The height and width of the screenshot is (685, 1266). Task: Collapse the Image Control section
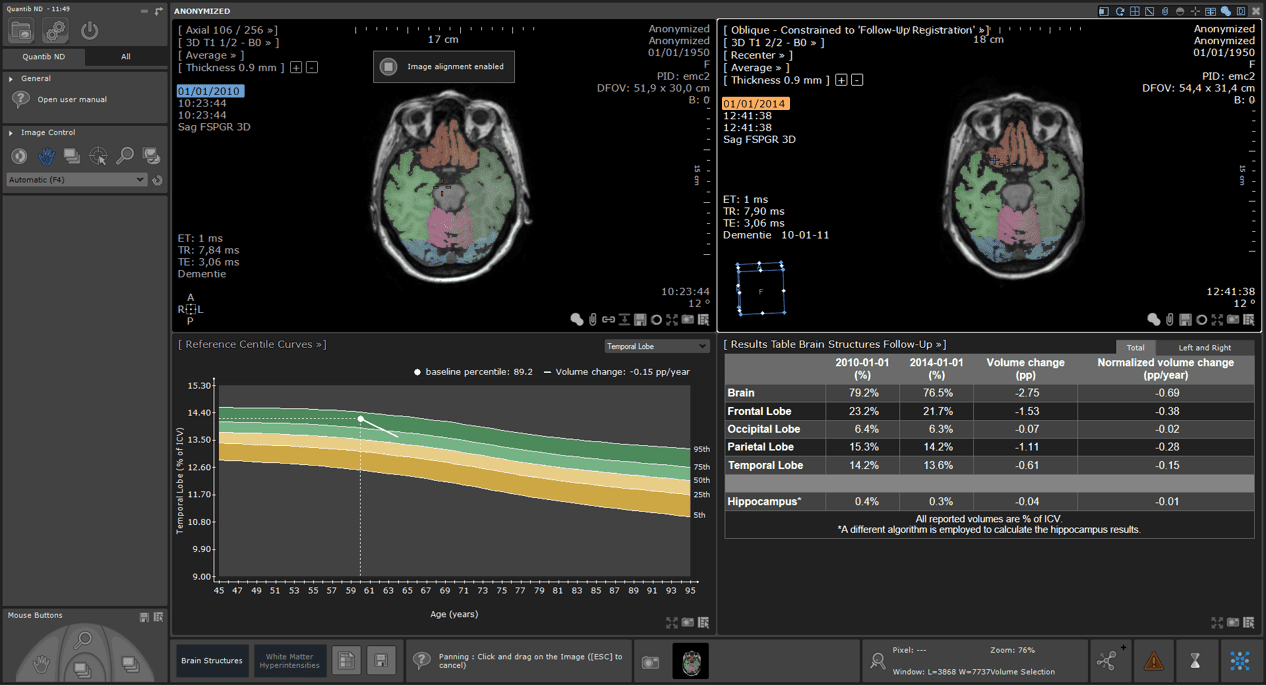(x=11, y=132)
